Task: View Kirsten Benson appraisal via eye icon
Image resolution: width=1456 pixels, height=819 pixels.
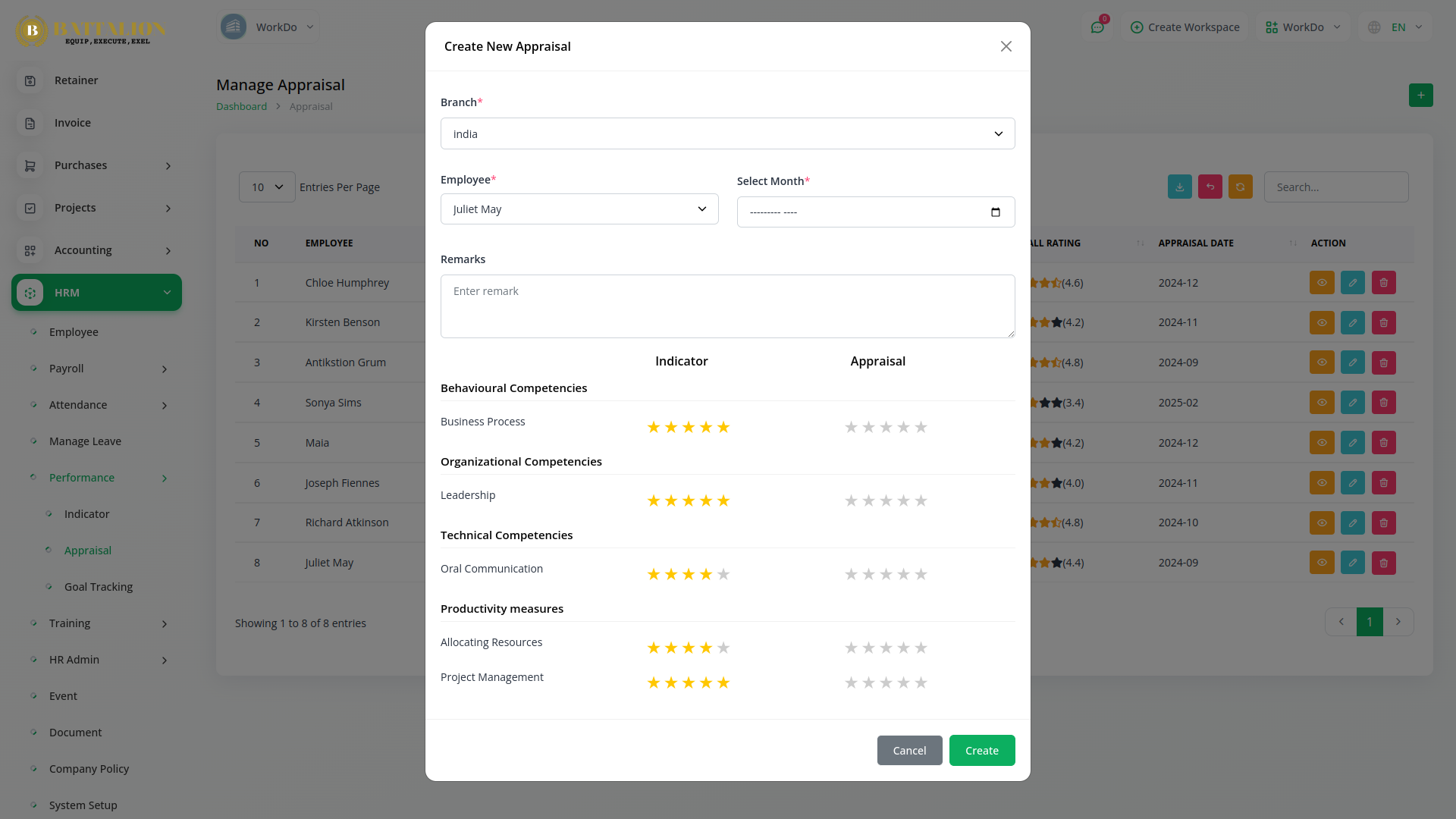Action: tap(1321, 323)
